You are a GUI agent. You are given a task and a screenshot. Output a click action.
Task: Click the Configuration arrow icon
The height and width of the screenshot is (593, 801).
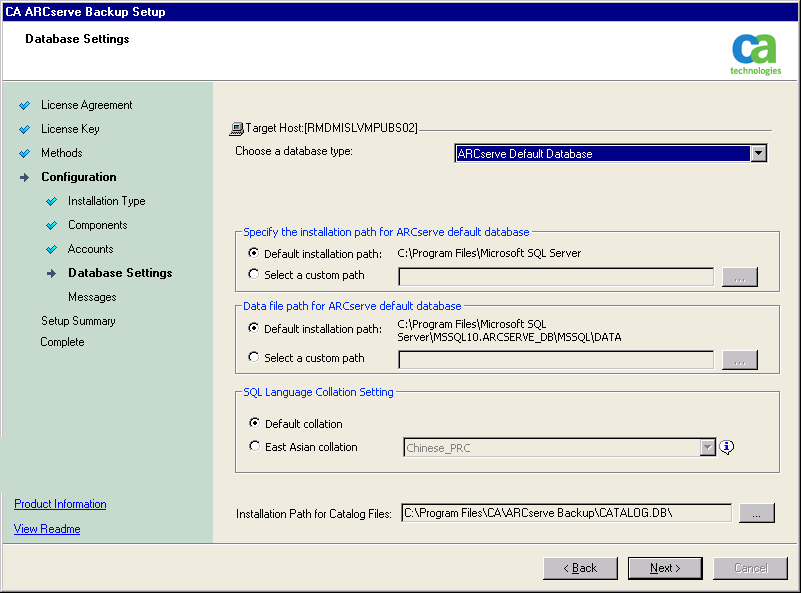pos(25,177)
